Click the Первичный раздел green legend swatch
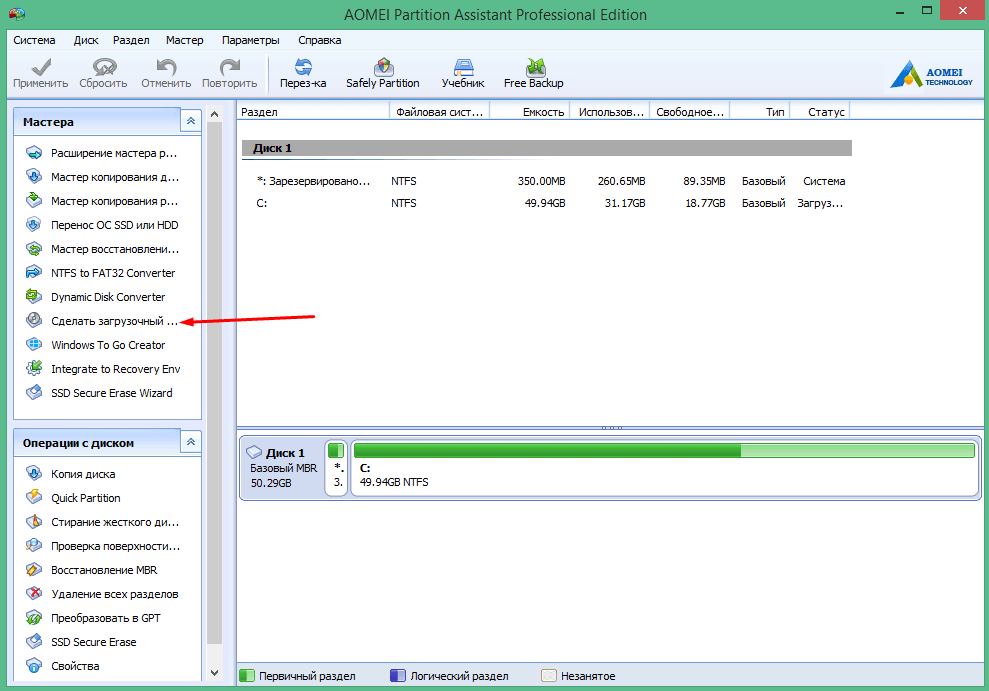The image size is (989, 691). (x=247, y=676)
